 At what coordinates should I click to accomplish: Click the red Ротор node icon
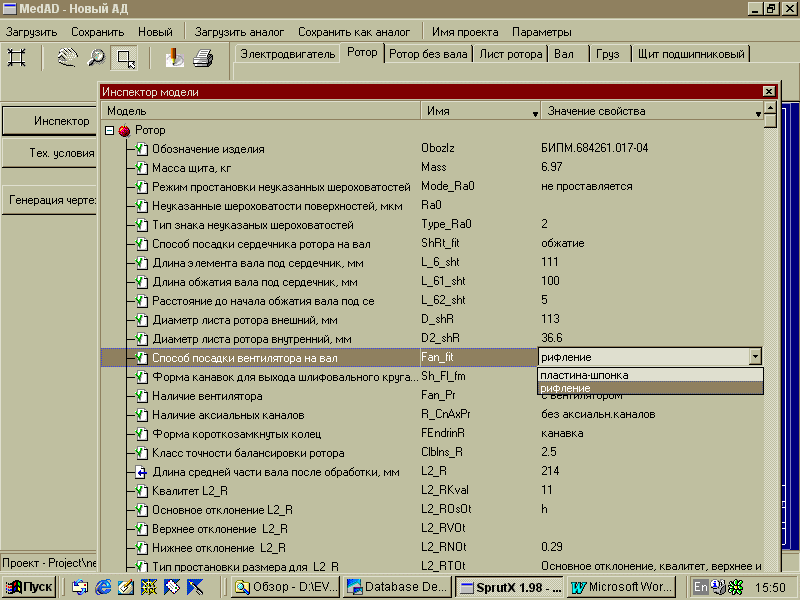(125, 130)
